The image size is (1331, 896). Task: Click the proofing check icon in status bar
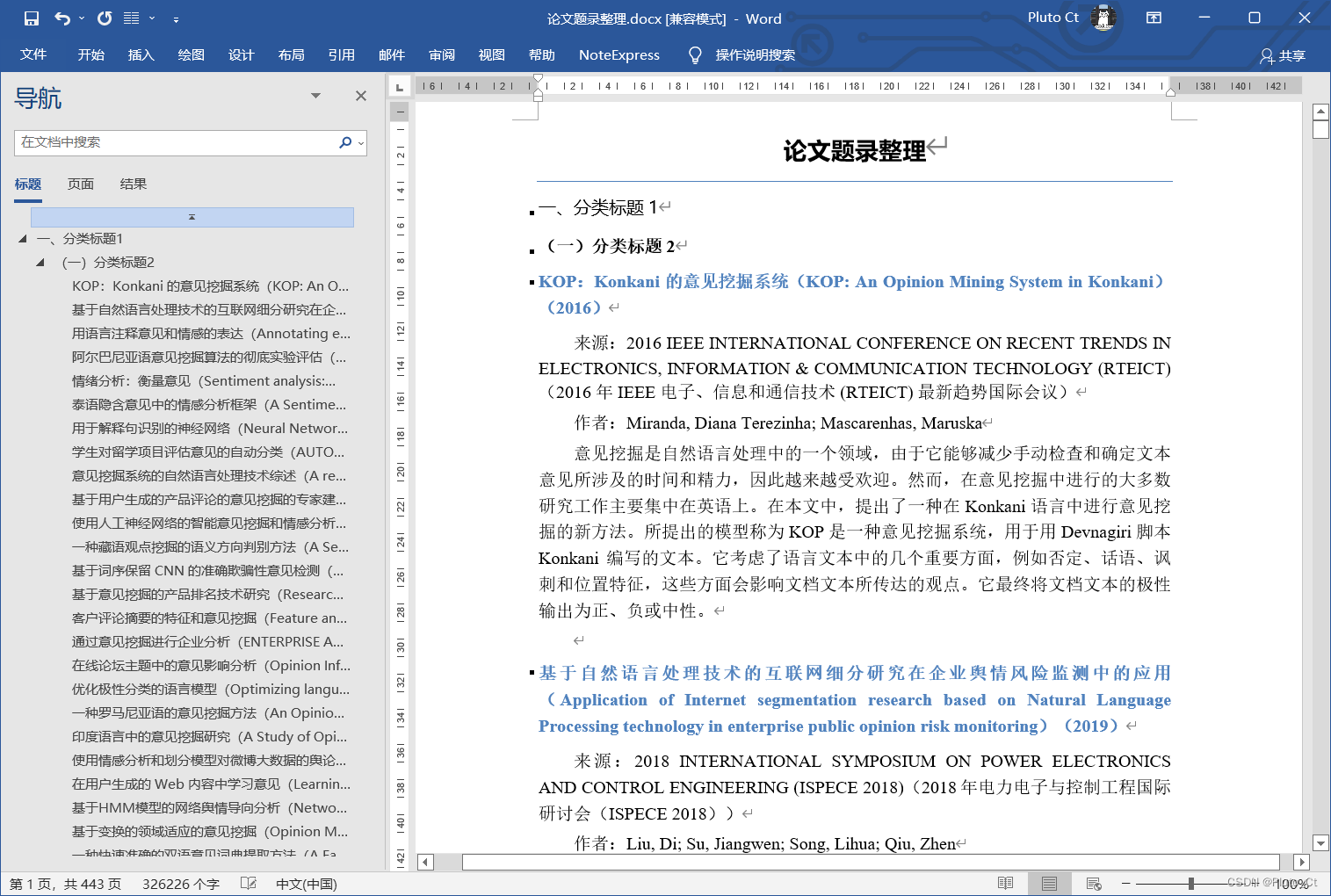(249, 884)
